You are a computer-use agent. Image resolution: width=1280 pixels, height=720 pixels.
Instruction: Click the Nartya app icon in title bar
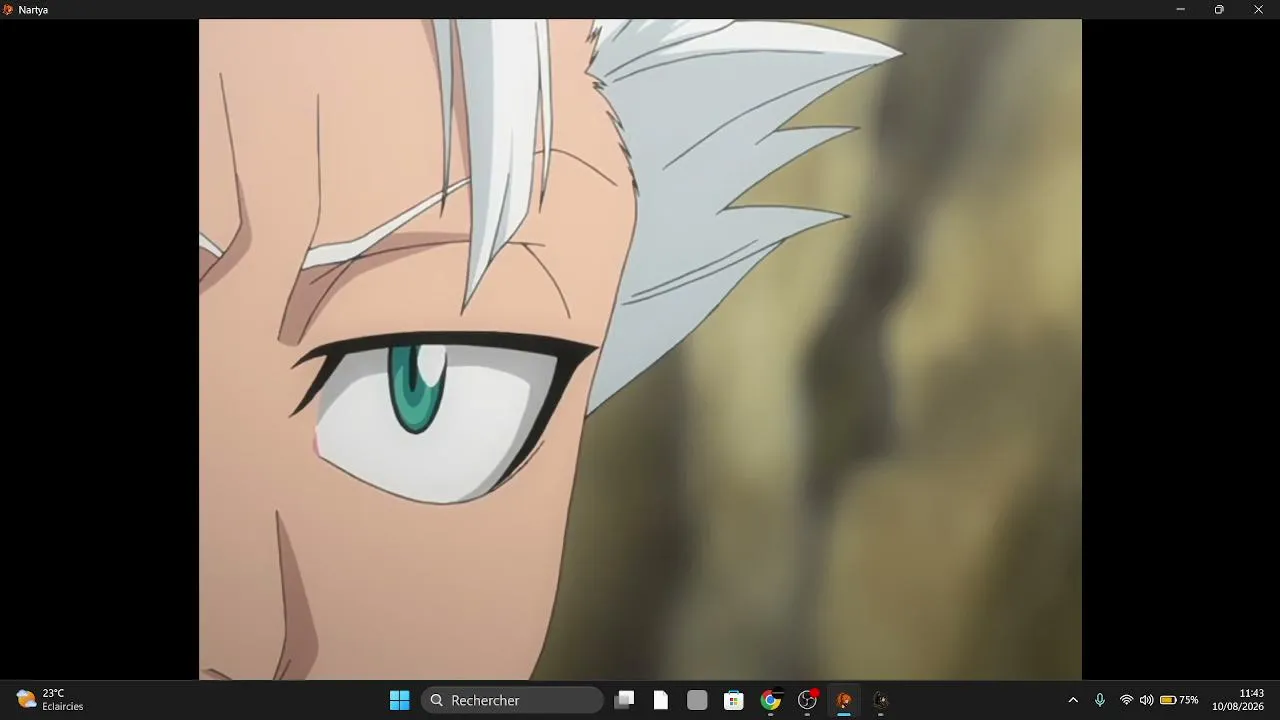8,9
